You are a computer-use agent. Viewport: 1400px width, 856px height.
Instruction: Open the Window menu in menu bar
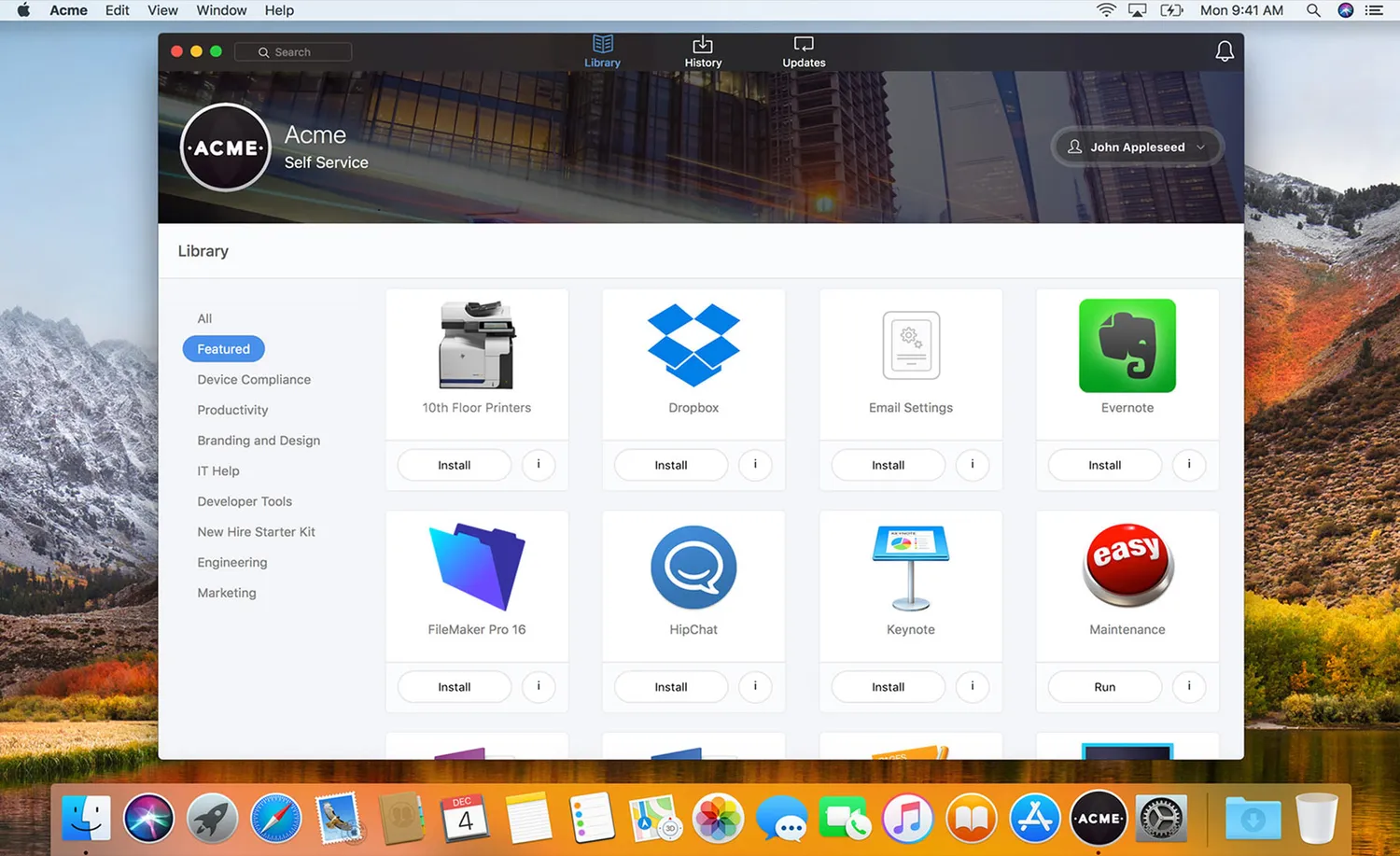221,10
